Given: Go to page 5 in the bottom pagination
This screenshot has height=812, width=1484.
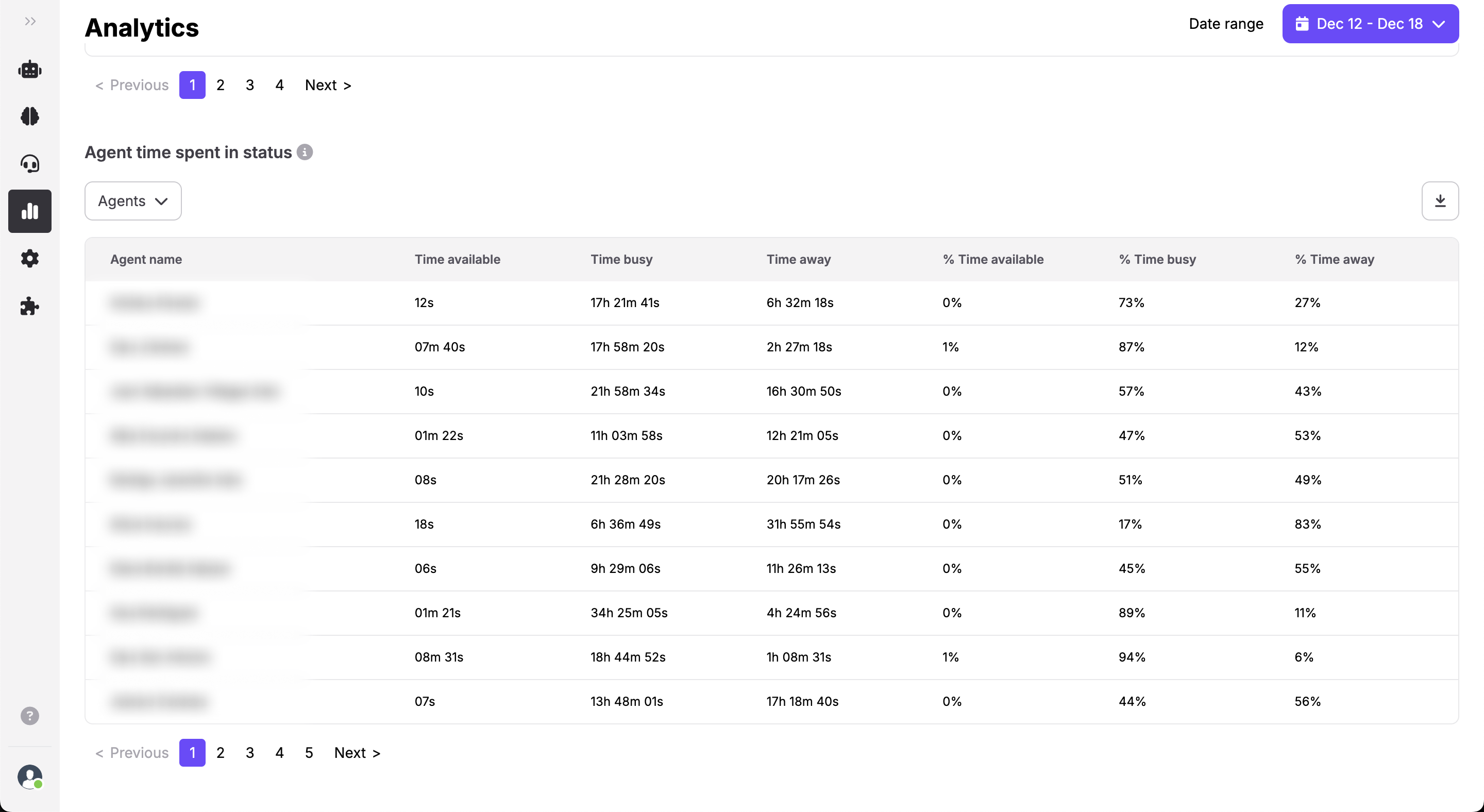Looking at the screenshot, I should tap(309, 753).
